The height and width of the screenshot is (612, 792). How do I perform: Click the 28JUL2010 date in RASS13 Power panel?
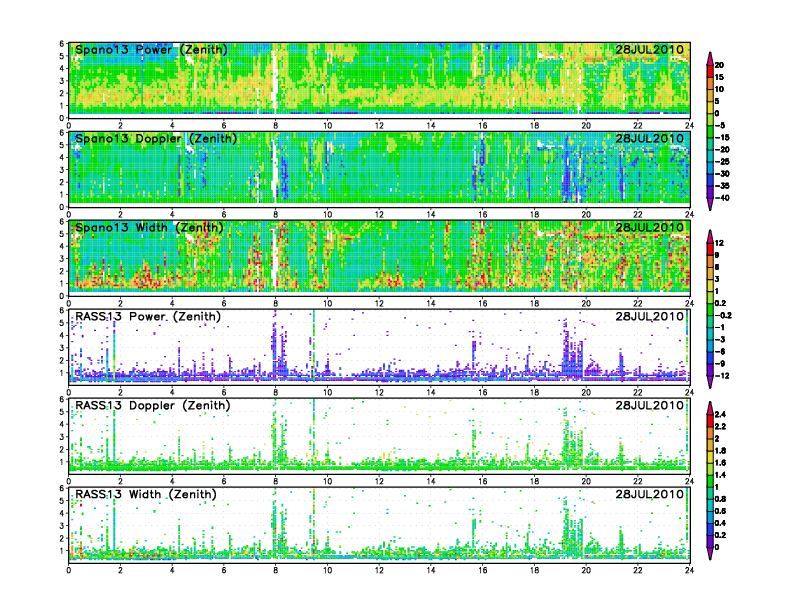(649, 317)
